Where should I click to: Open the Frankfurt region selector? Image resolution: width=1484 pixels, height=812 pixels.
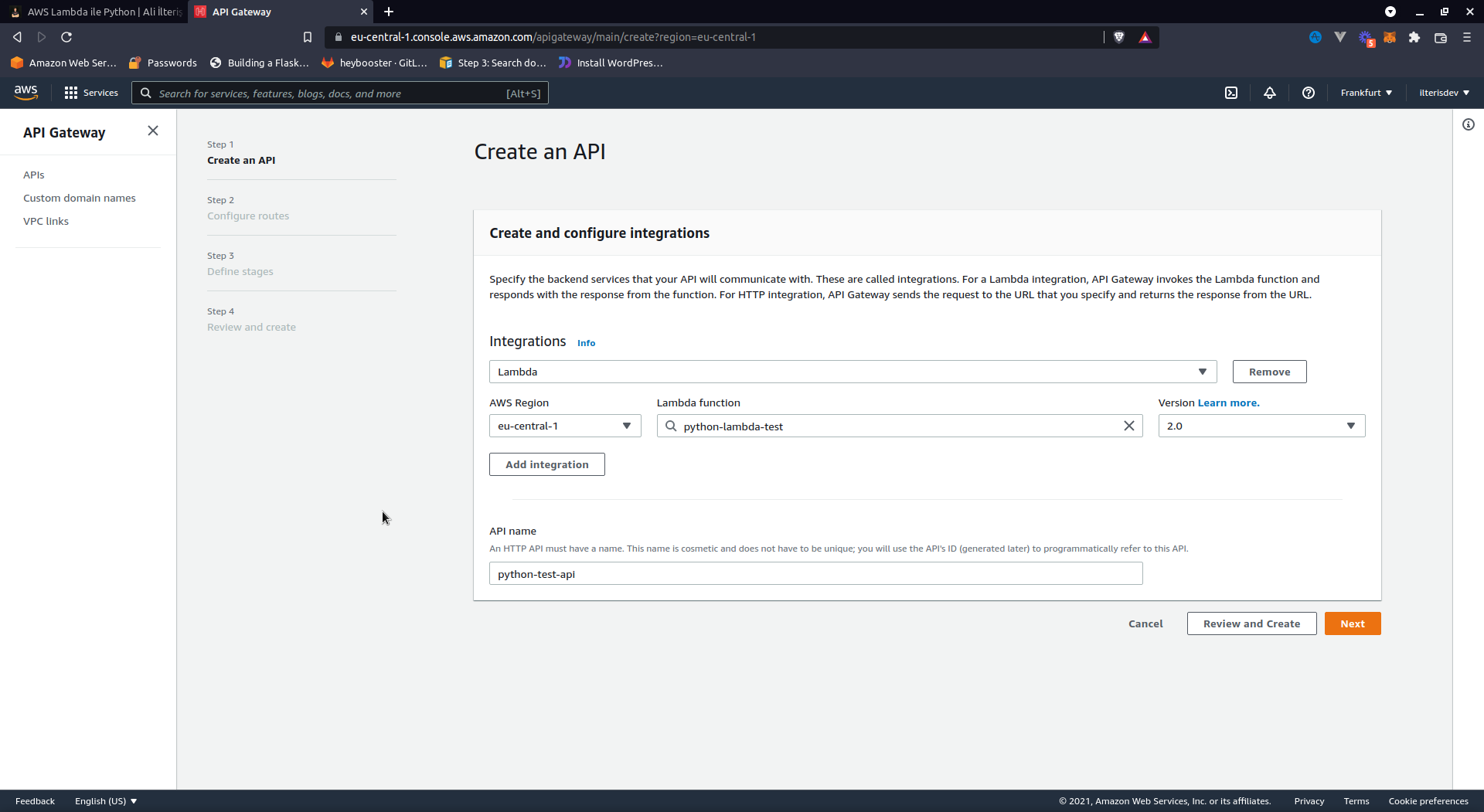pyautogui.click(x=1366, y=93)
